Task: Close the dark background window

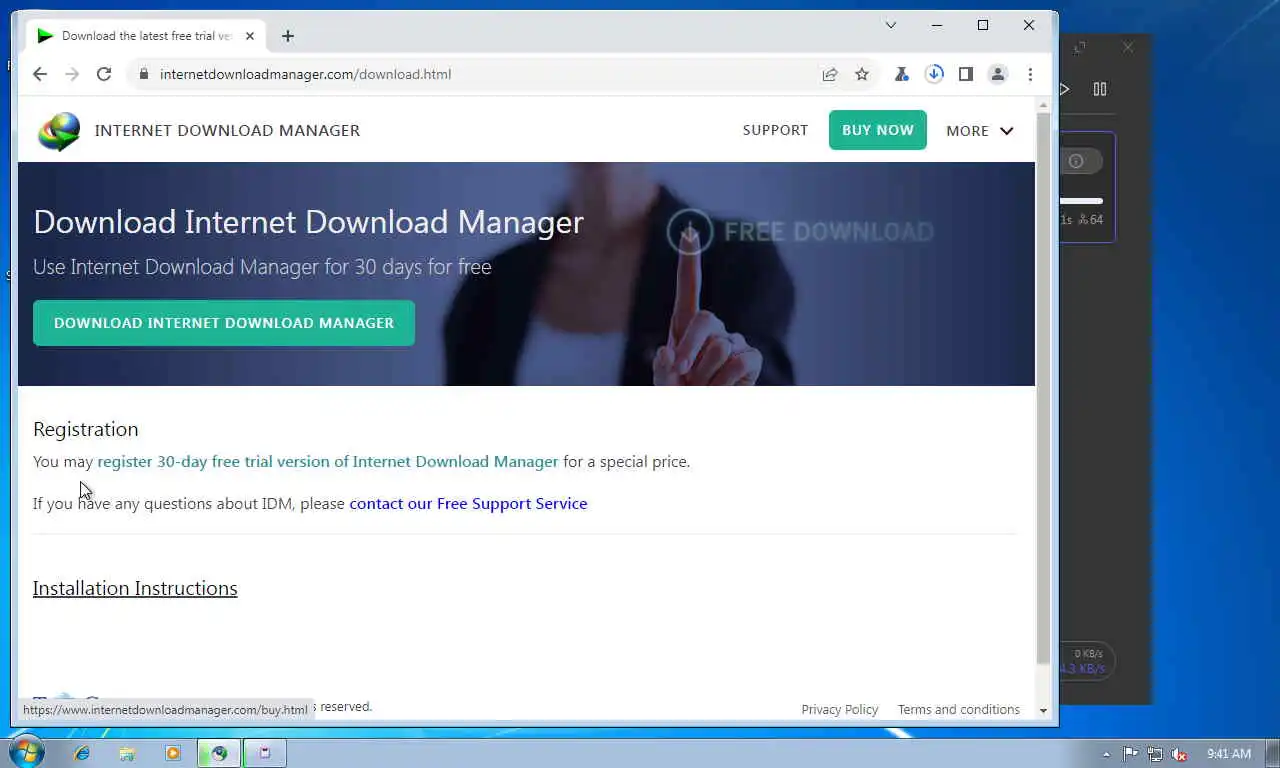Action: [1128, 47]
